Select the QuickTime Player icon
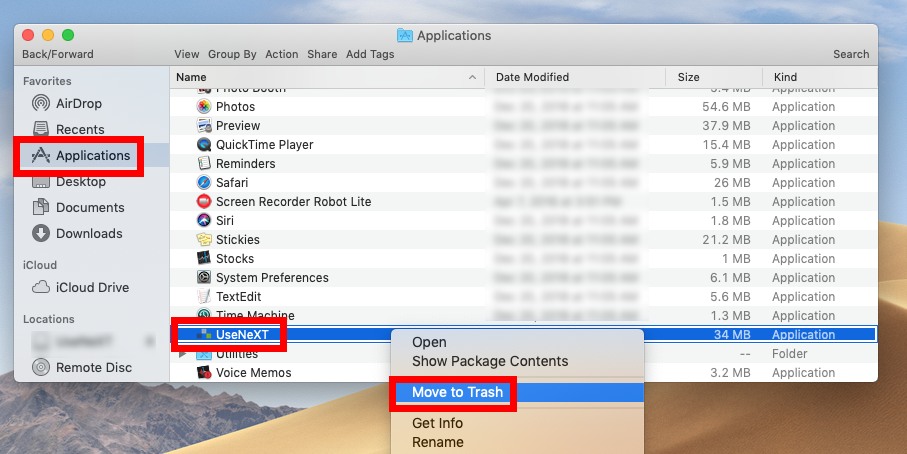 click(x=204, y=145)
